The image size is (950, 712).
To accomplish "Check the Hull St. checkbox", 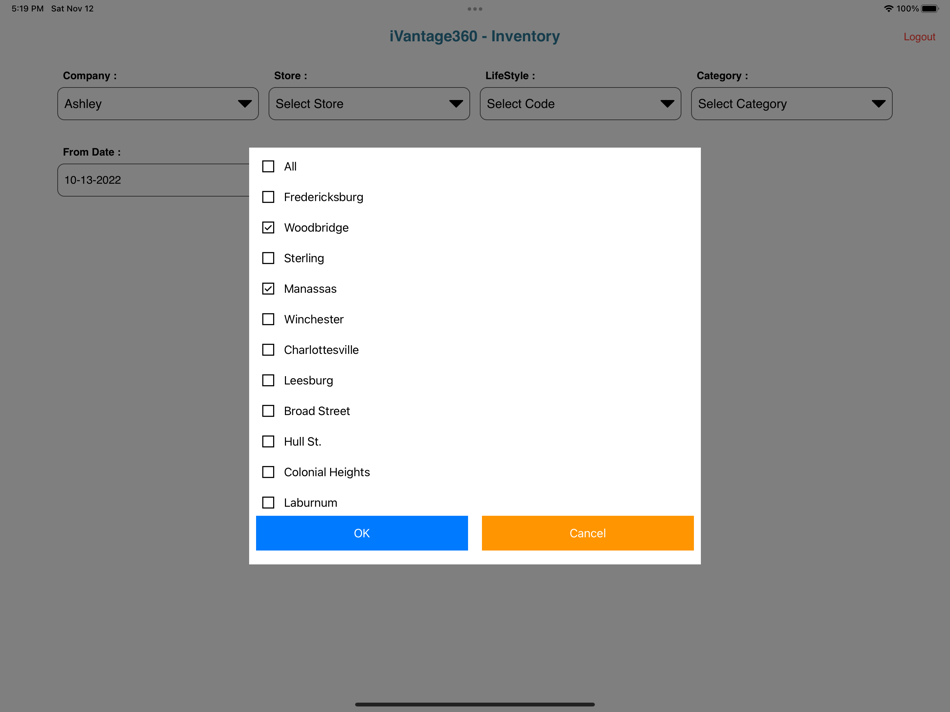I will click(x=268, y=441).
